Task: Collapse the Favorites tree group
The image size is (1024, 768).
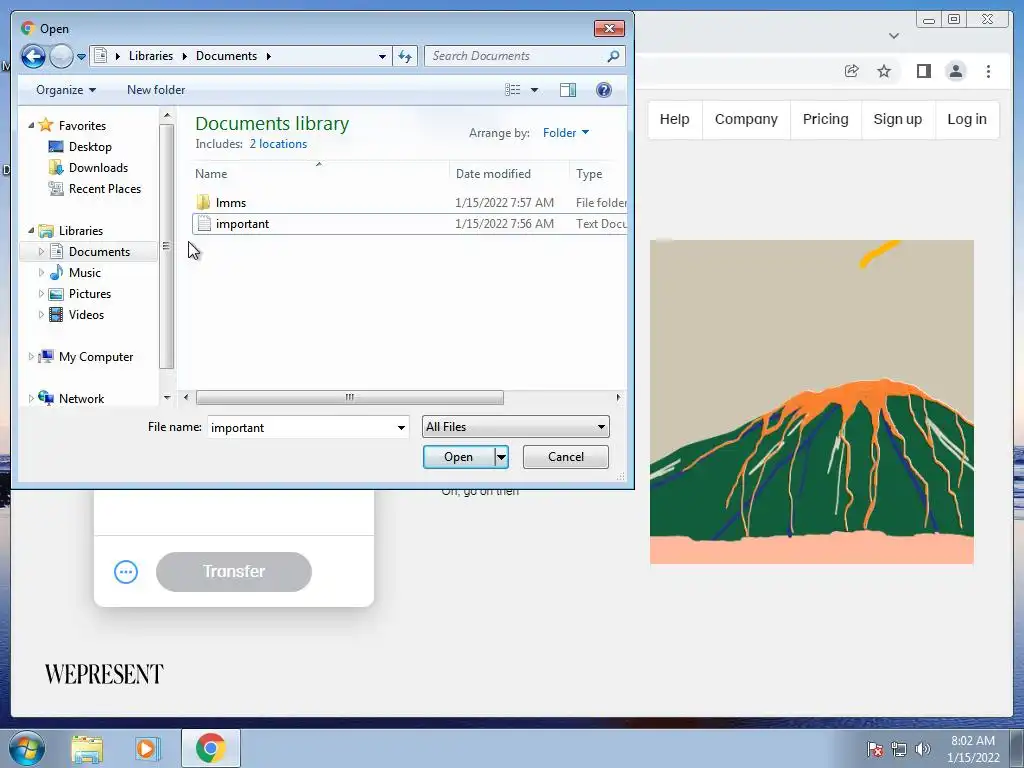Action: pos(31,125)
